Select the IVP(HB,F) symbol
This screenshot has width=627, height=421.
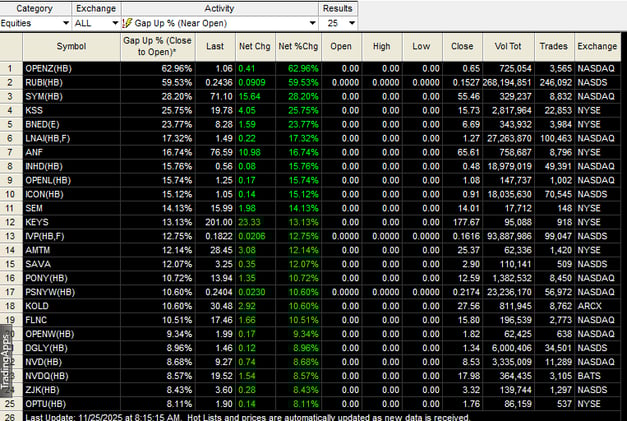coord(45,236)
